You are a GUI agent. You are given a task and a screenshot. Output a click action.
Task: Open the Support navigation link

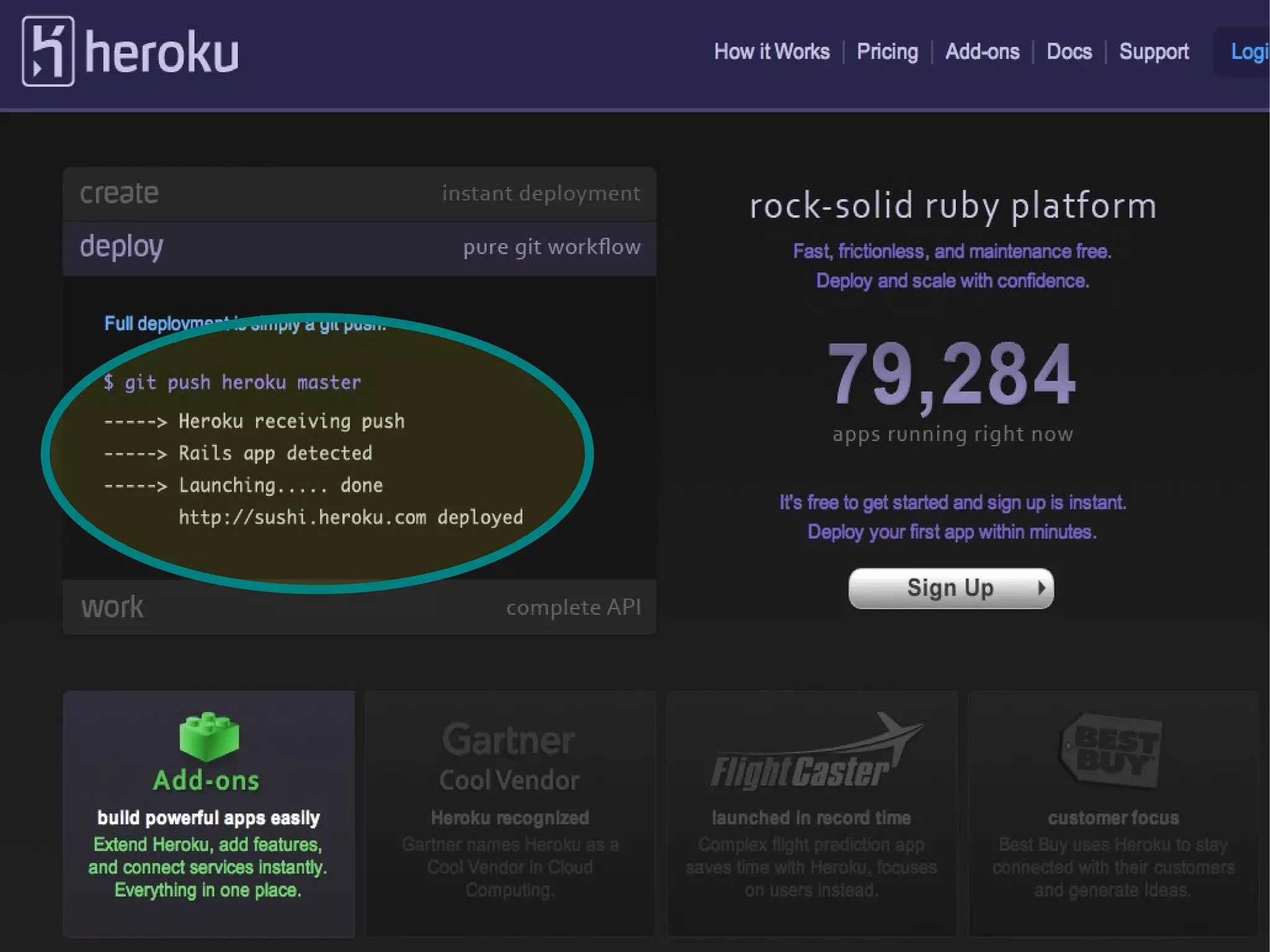[x=1153, y=51]
